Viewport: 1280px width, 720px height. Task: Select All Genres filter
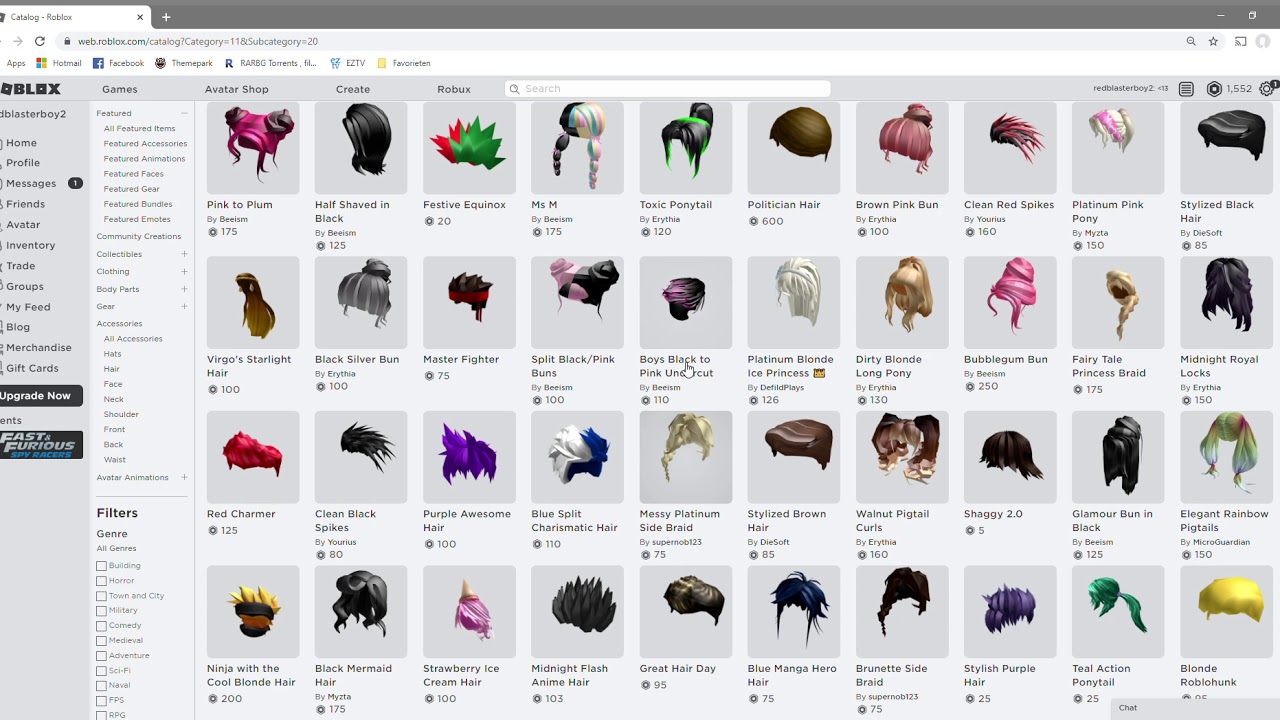click(116, 549)
